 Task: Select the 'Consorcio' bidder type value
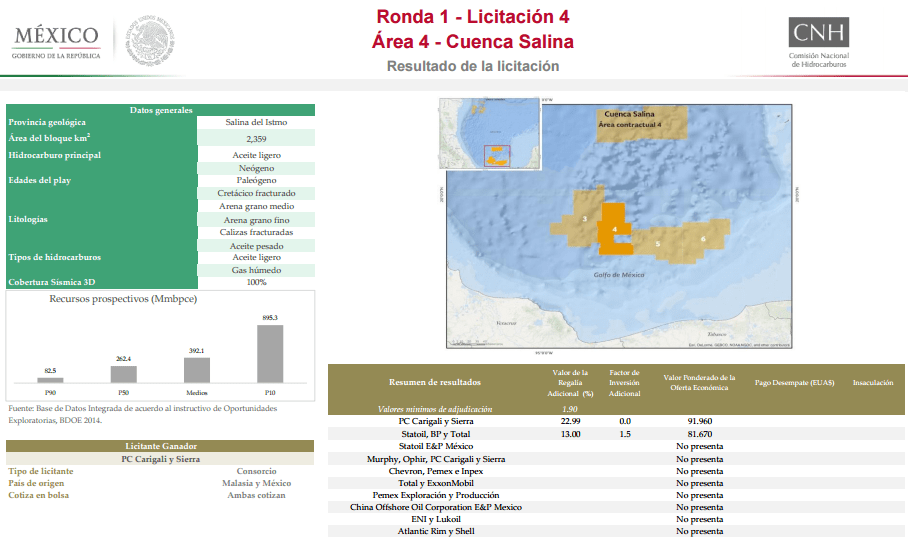pyautogui.click(x=256, y=471)
